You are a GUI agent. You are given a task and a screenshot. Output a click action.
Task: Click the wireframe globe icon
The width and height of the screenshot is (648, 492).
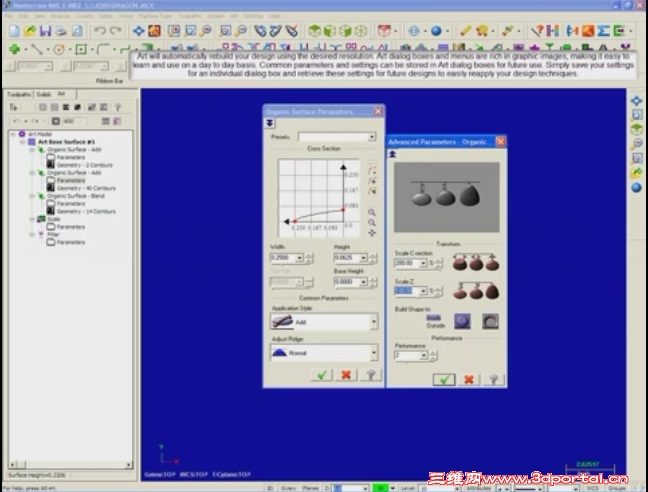pyautogui.click(x=414, y=31)
